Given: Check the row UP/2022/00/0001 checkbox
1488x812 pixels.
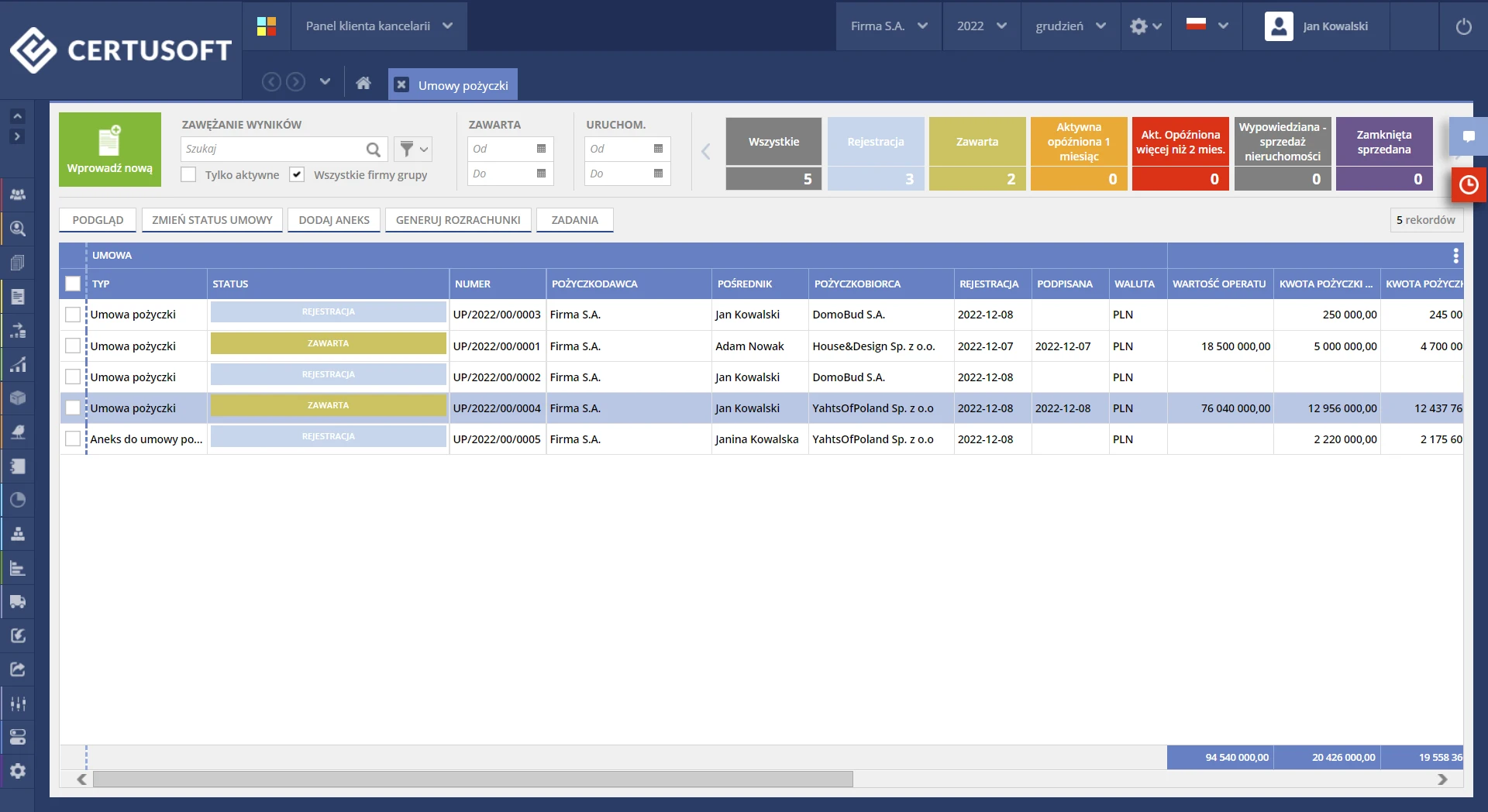Looking at the screenshot, I should (73, 346).
